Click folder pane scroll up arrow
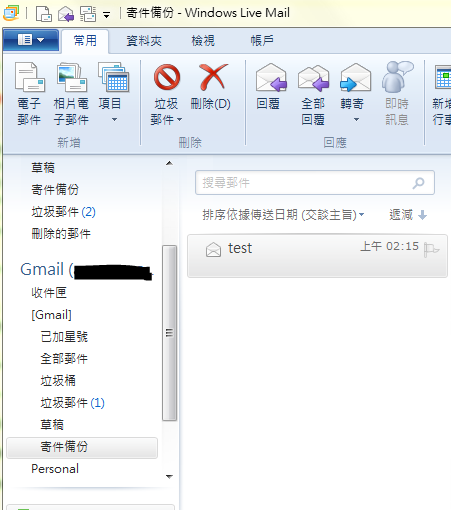 coord(169,163)
